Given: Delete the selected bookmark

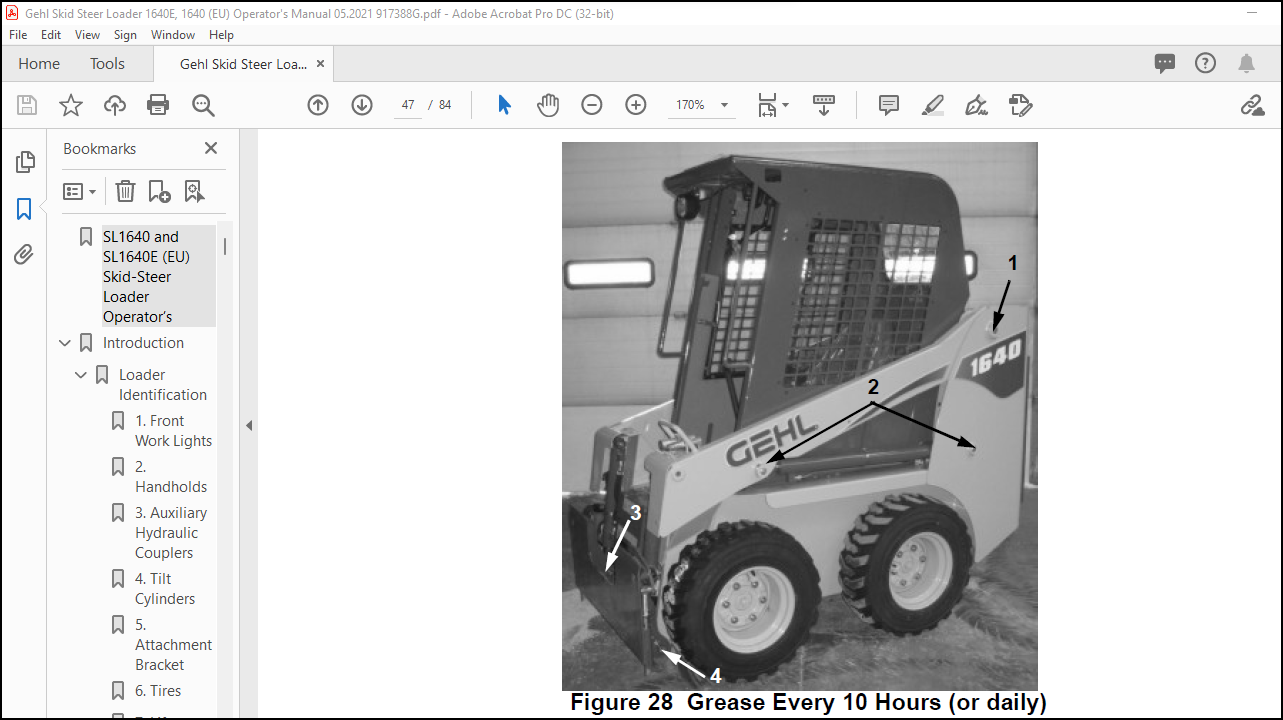Looking at the screenshot, I should click(x=125, y=191).
